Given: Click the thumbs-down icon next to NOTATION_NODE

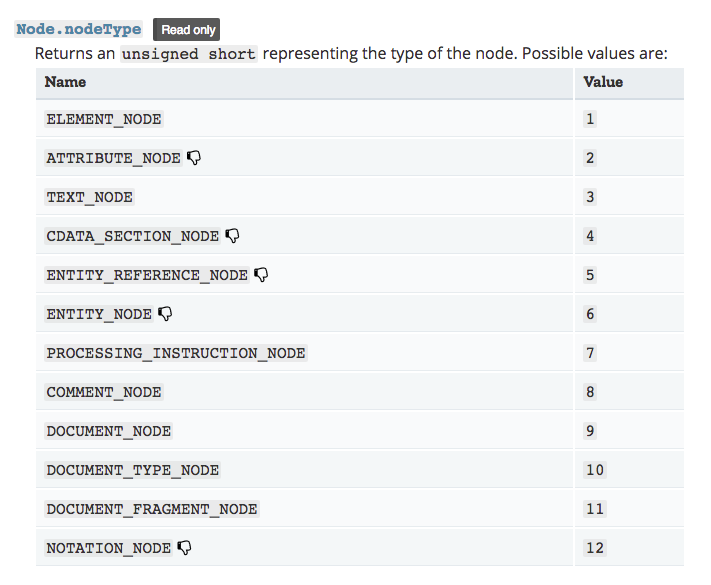Looking at the screenshot, I should 184,548.
